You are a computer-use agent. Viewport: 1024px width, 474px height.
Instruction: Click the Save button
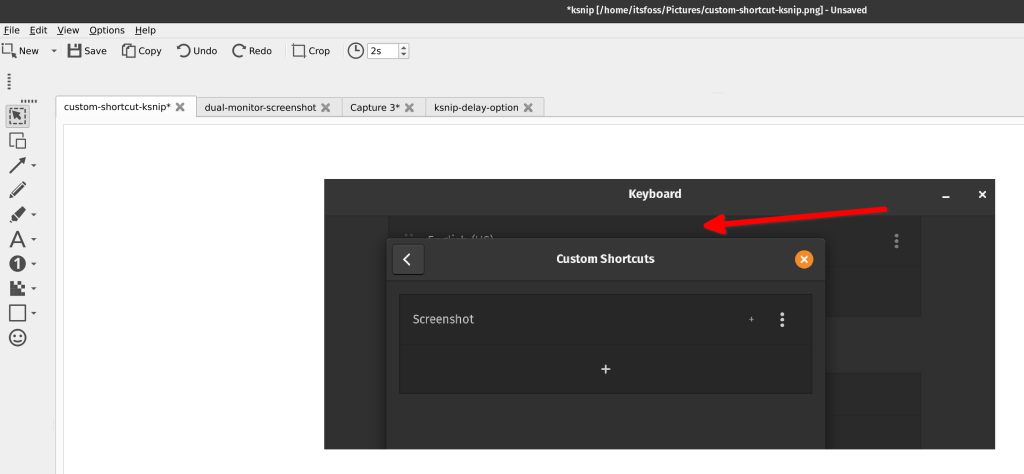click(x=86, y=51)
